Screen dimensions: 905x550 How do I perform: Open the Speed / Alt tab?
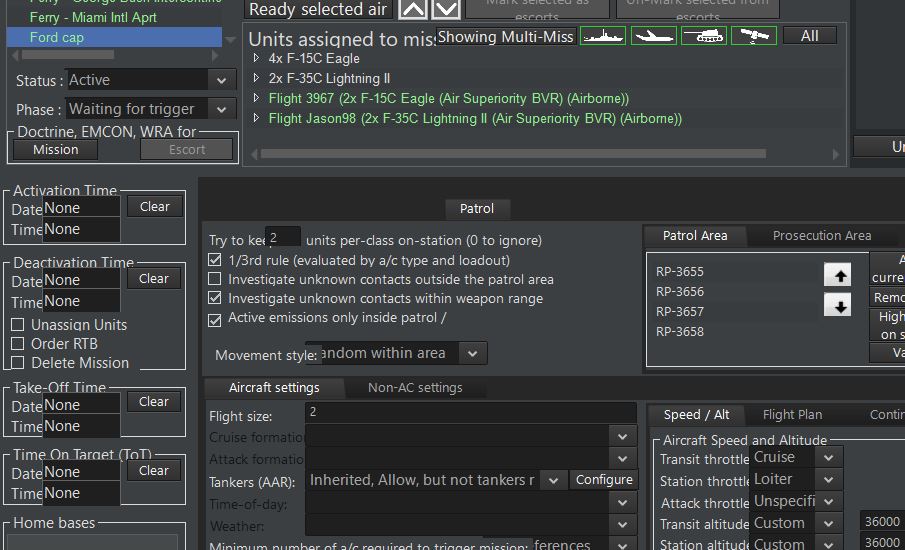[696, 414]
